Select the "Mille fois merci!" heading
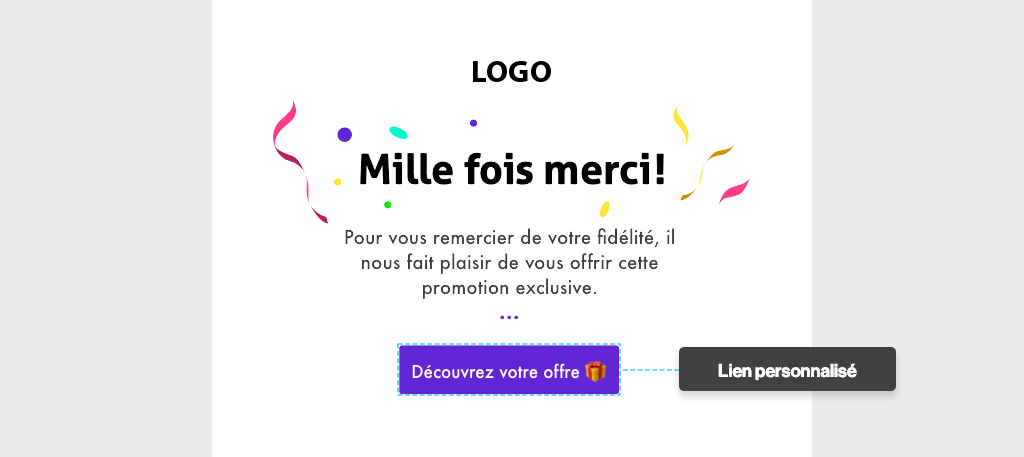This screenshot has height=457, width=1024. click(511, 169)
